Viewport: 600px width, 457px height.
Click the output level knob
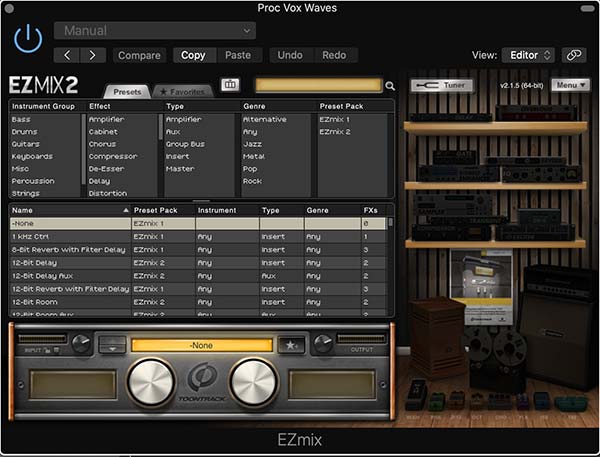[x=323, y=343]
